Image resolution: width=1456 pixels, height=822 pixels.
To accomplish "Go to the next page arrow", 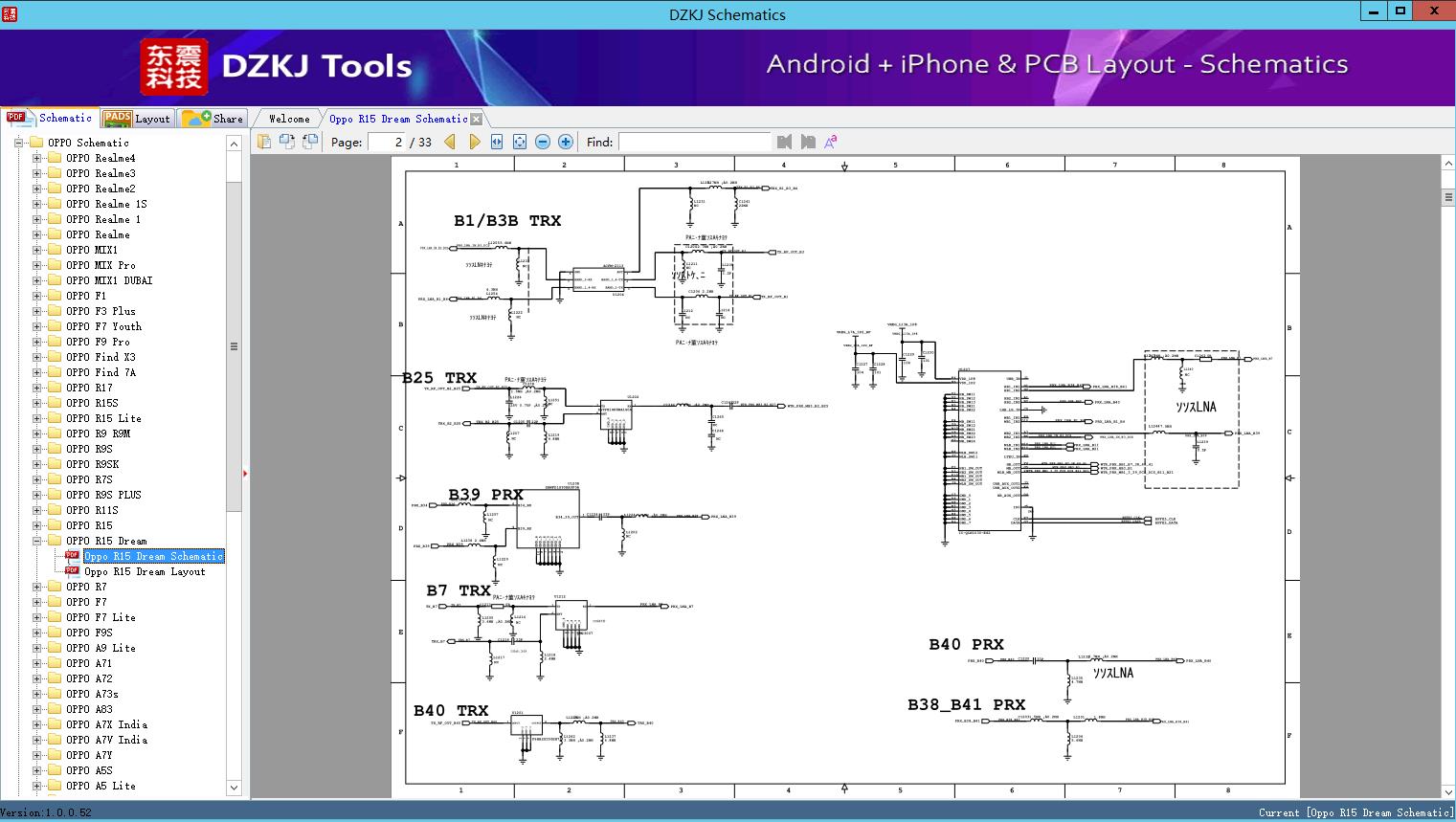I will click(x=474, y=142).
